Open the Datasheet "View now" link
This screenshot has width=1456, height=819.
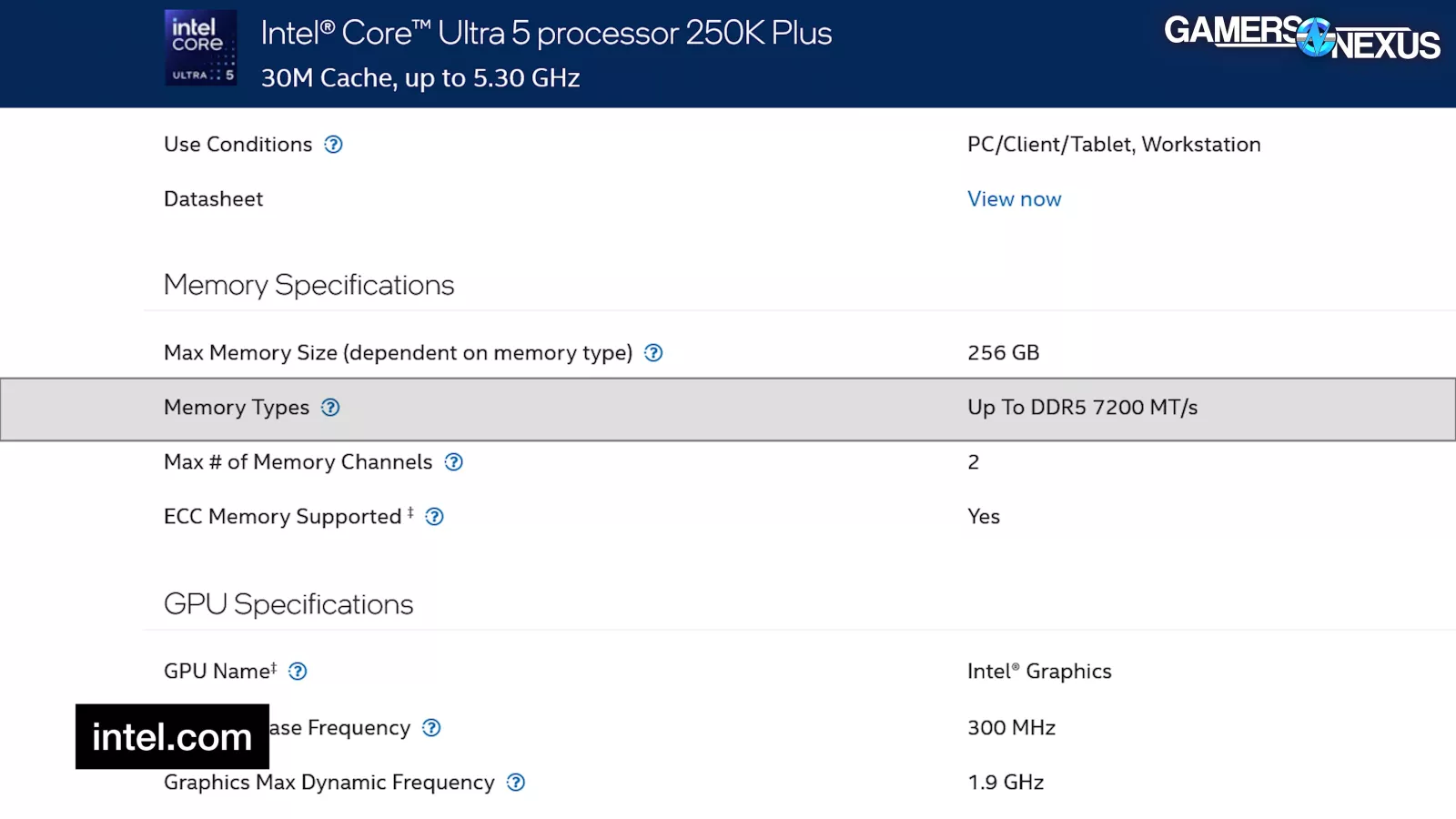(1014, 199)
